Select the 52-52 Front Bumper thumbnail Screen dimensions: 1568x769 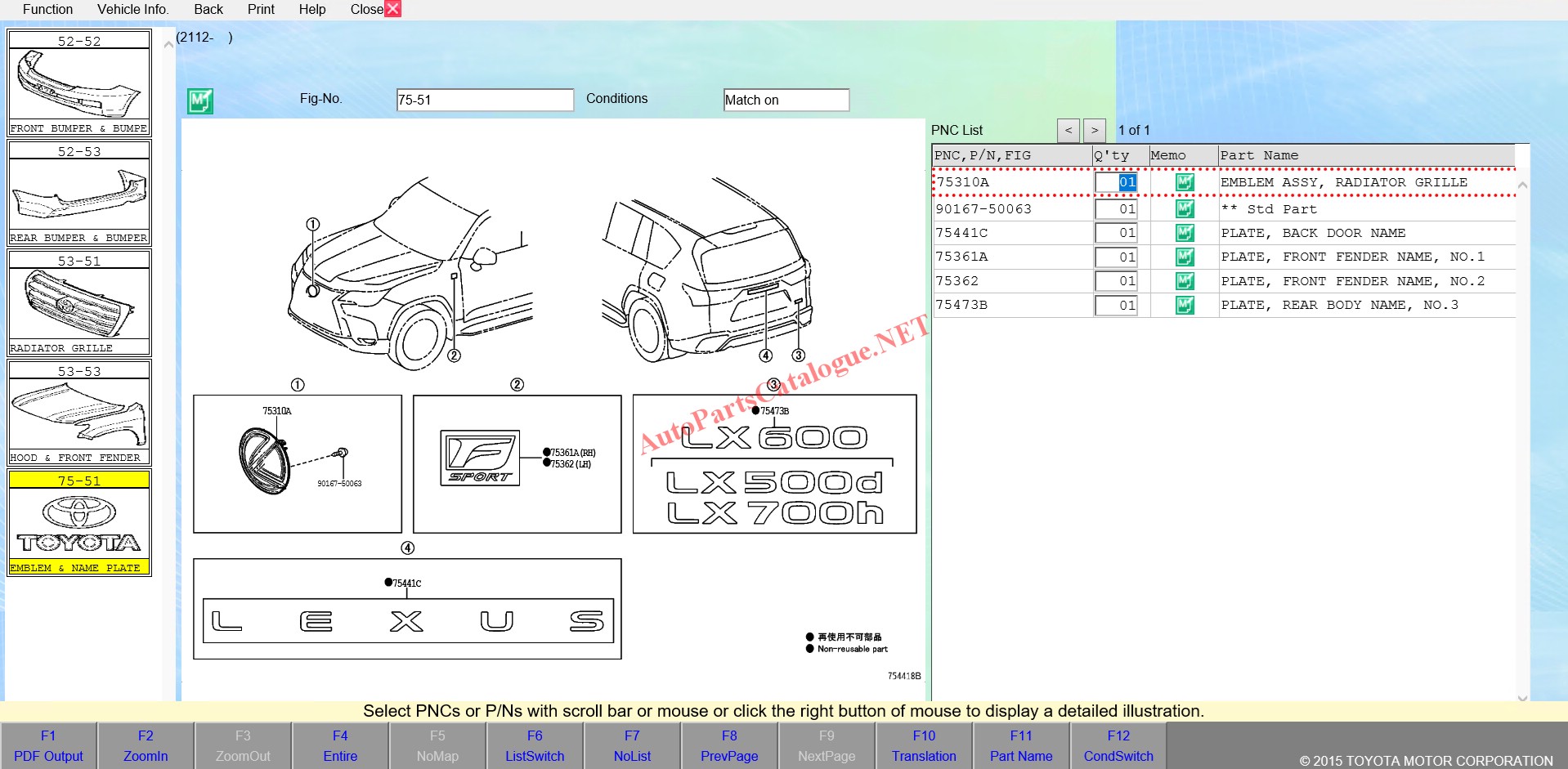coord(79,83)
